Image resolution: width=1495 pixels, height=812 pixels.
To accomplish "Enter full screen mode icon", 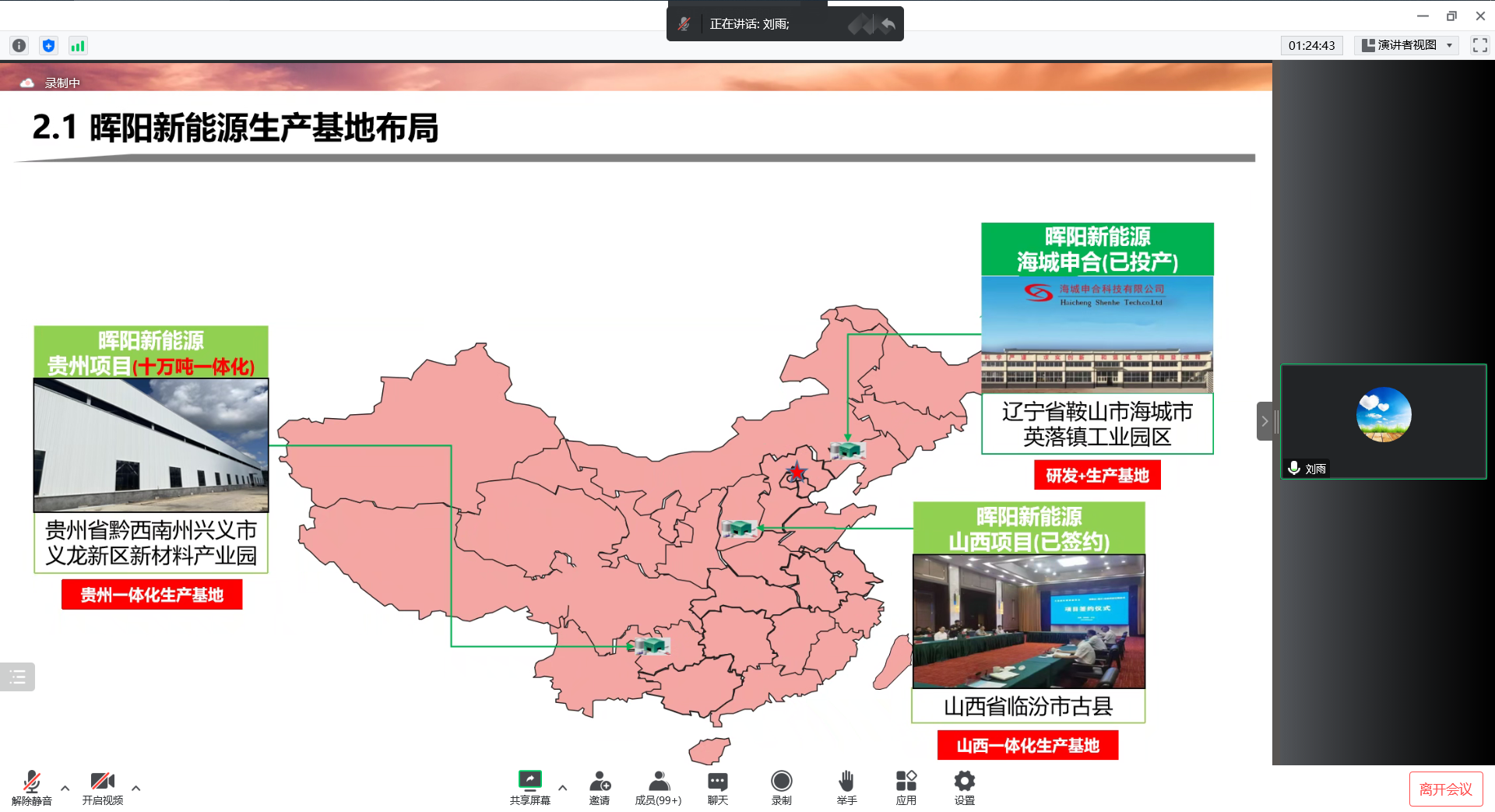I will [1480, 45].
